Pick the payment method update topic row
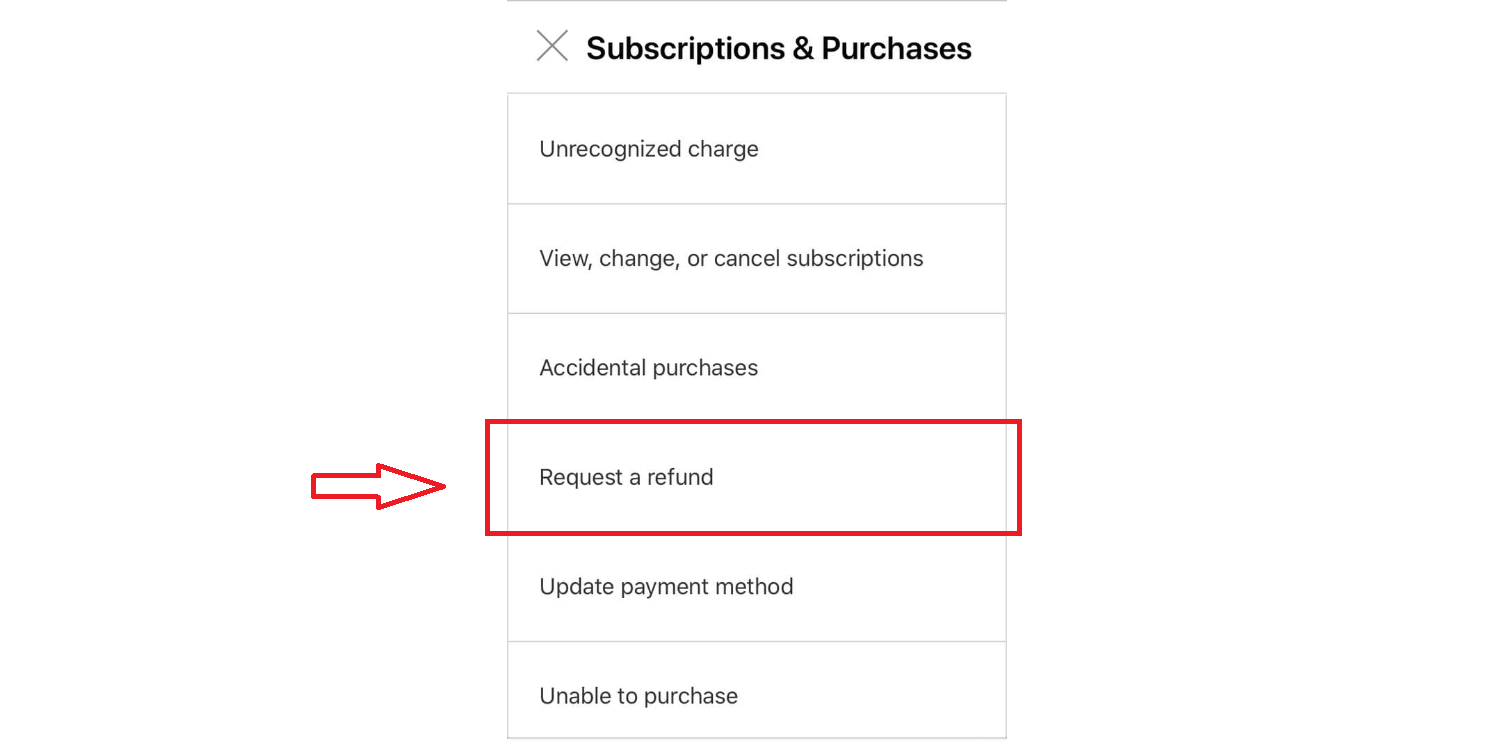1485x741 pixels. tap(756, 587)
